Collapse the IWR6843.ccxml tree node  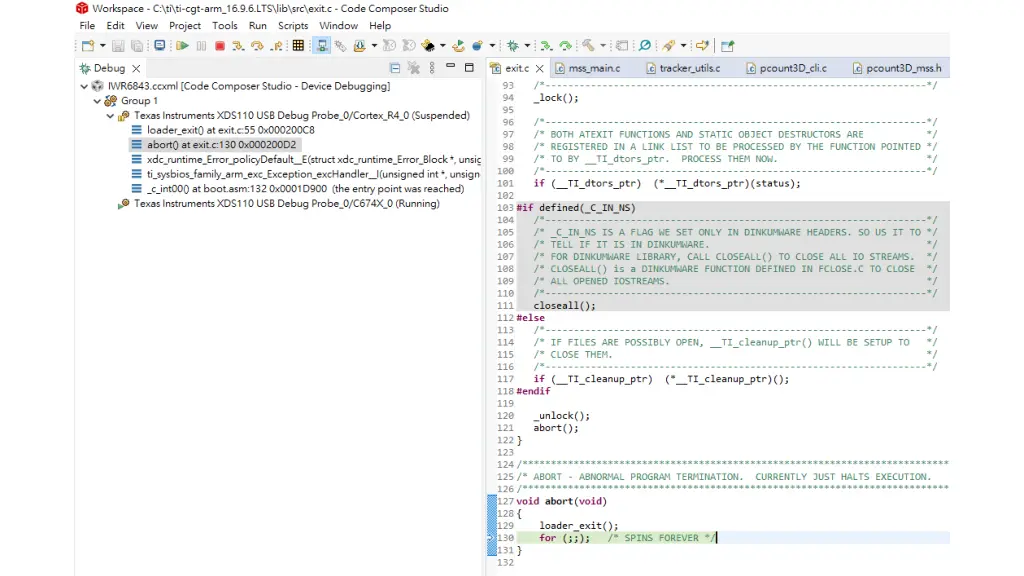coord(84,86)
